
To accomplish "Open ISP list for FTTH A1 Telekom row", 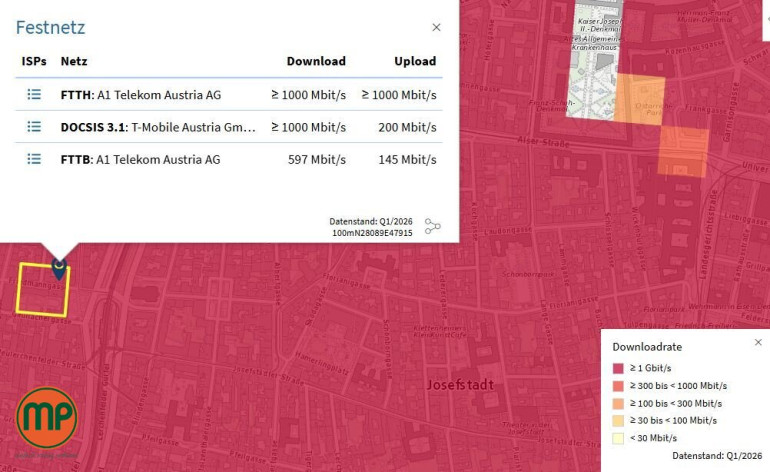I will [34, 94].
